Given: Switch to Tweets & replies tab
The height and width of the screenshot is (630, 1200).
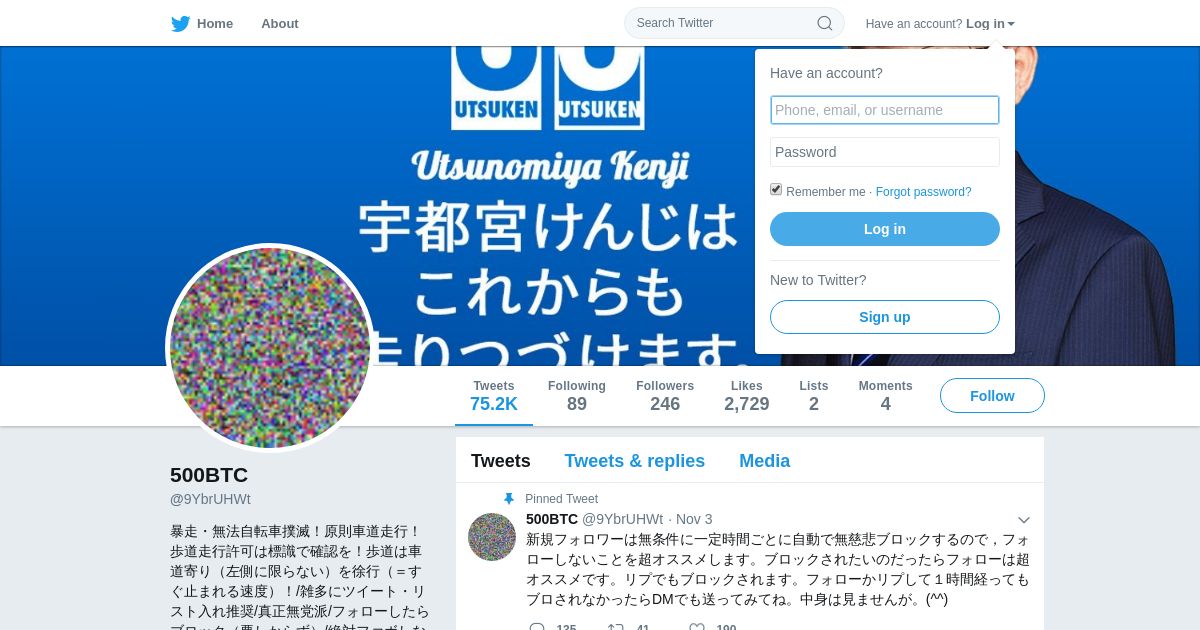Looking at the screenshot, I should 635,461.
